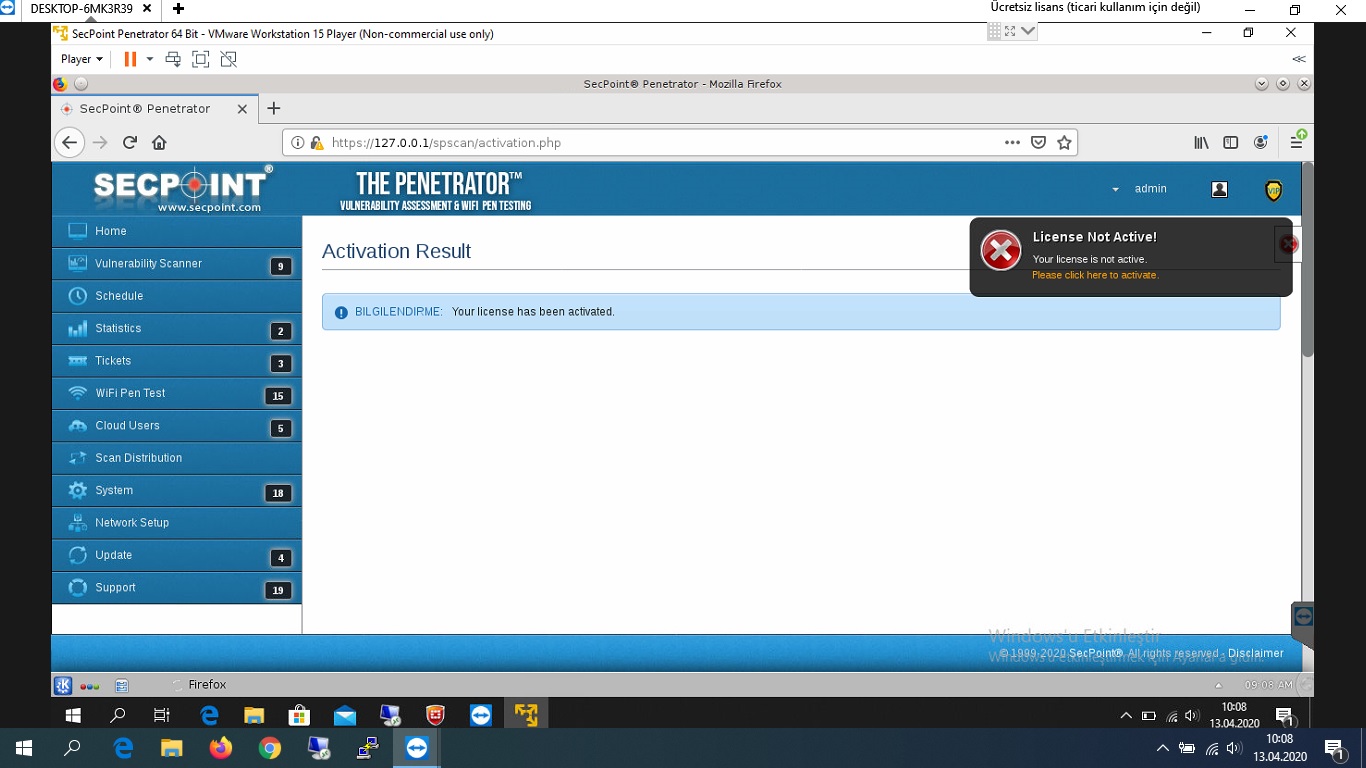Image resolution: width=1366 pixels, height=768 pixels.
Task: Expand the admin user dropdown arrow
Action: pyautogui.click(x=1115, y=190)
